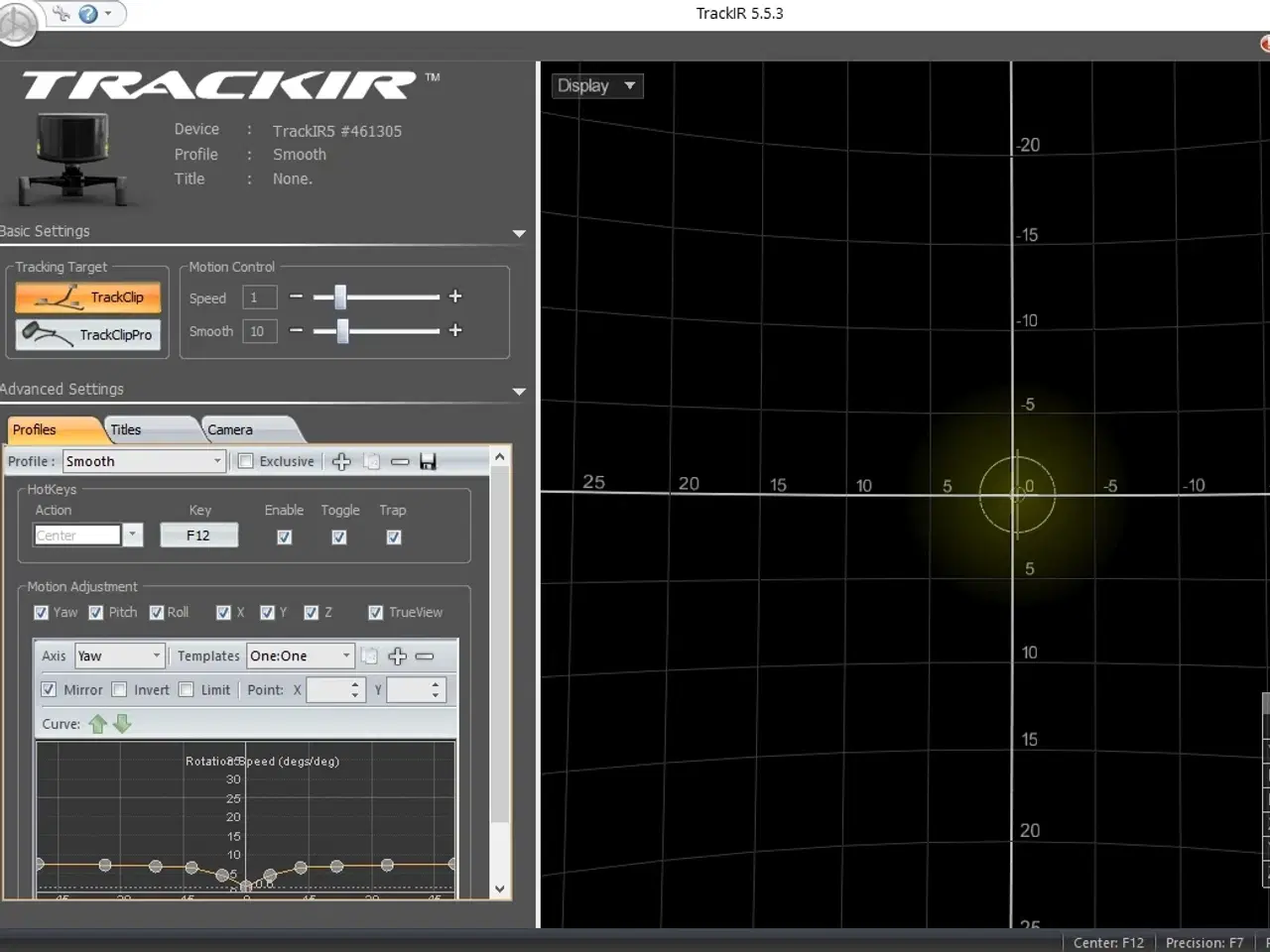Open the wrench settings tool

63,14
